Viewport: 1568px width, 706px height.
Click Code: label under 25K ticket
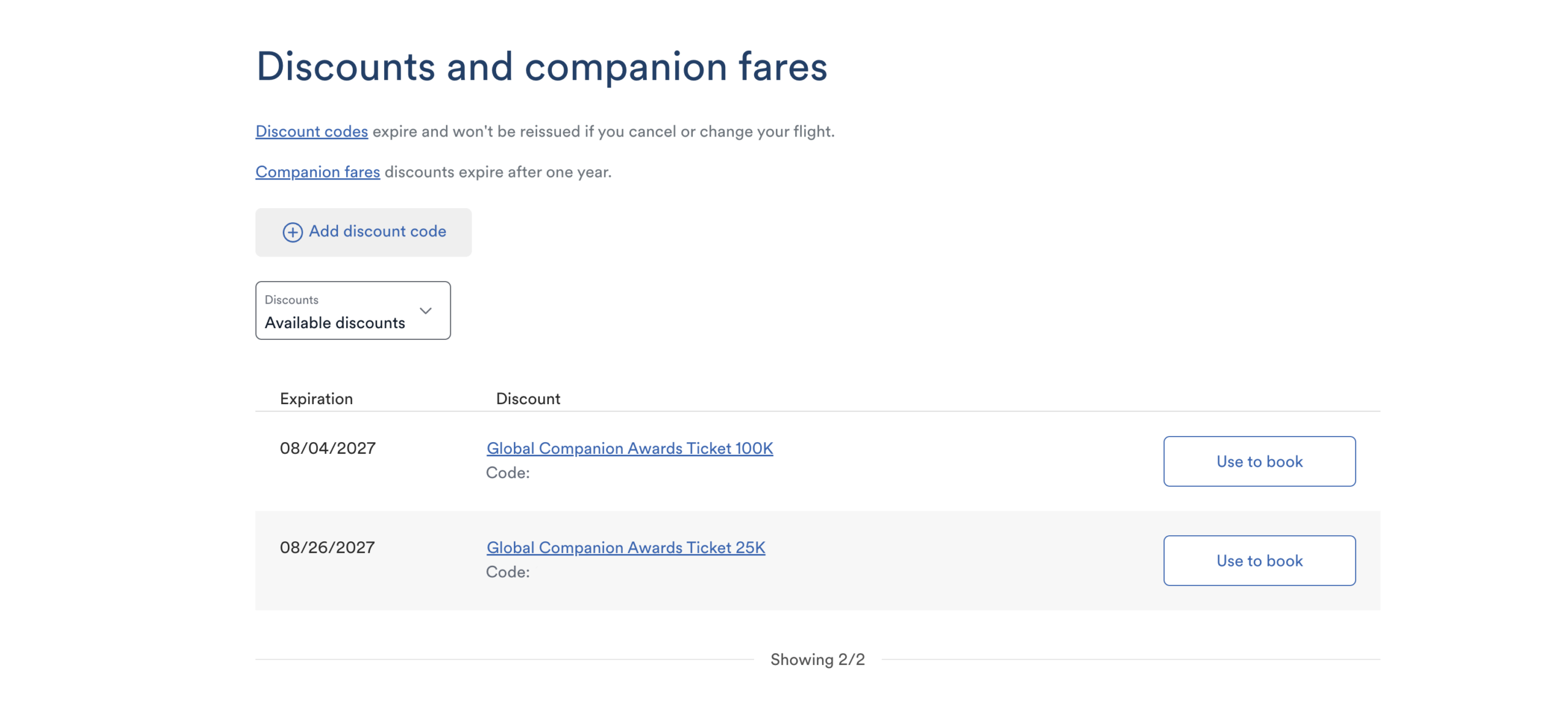click(x=508, y=572)
